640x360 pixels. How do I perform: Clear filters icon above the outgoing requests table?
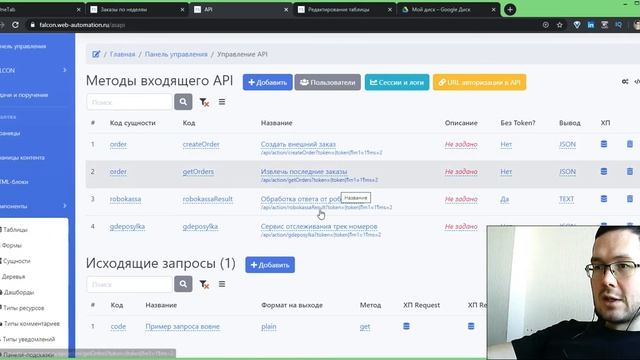[204, 284]
